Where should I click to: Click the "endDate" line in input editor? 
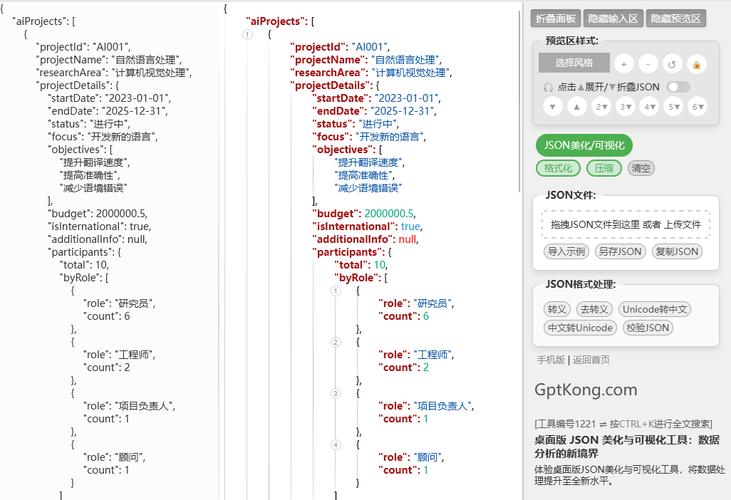(108, 111)
